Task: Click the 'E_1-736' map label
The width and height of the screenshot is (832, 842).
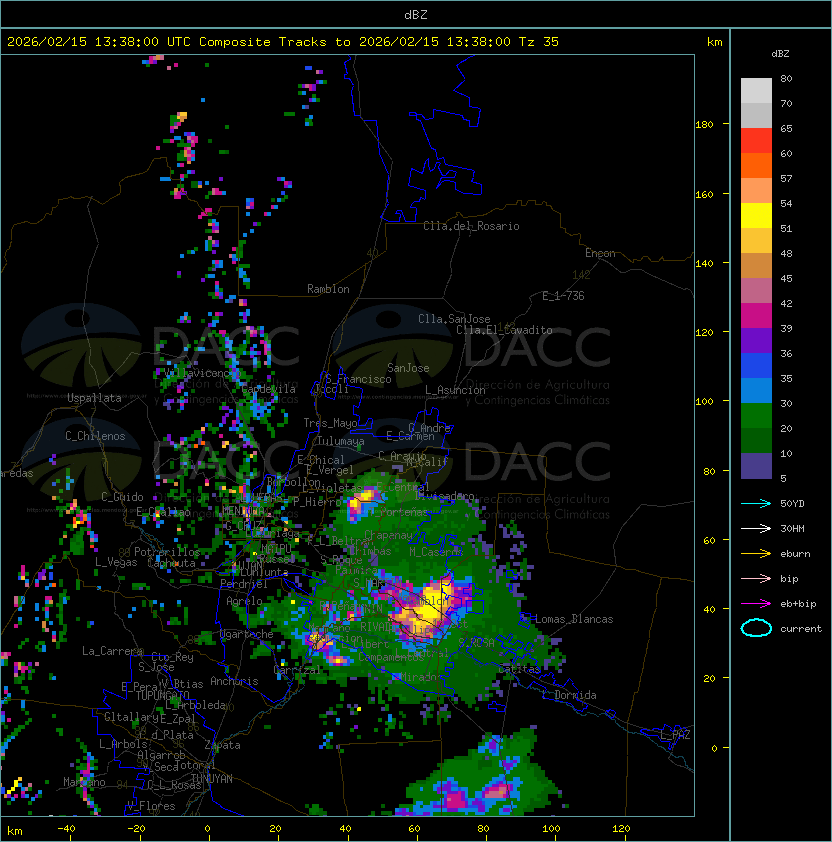Action: tap(563, 296)
